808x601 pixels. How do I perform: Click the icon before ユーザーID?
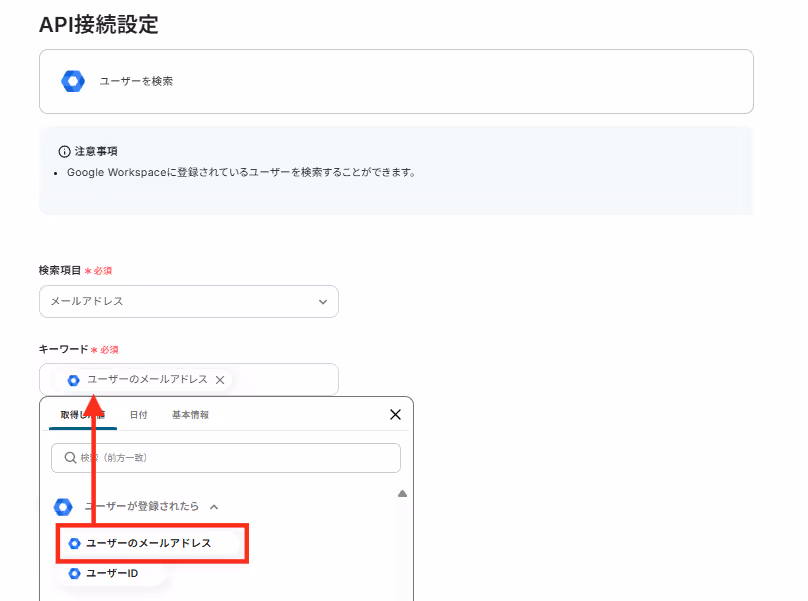point(75,573)
